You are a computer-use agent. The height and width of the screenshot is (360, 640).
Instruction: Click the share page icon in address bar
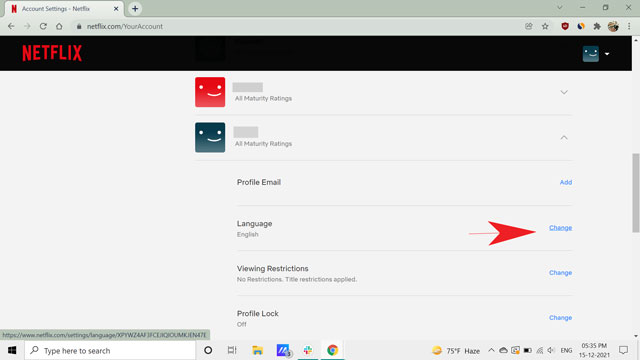pyautogui.click(x=529, y=27)
